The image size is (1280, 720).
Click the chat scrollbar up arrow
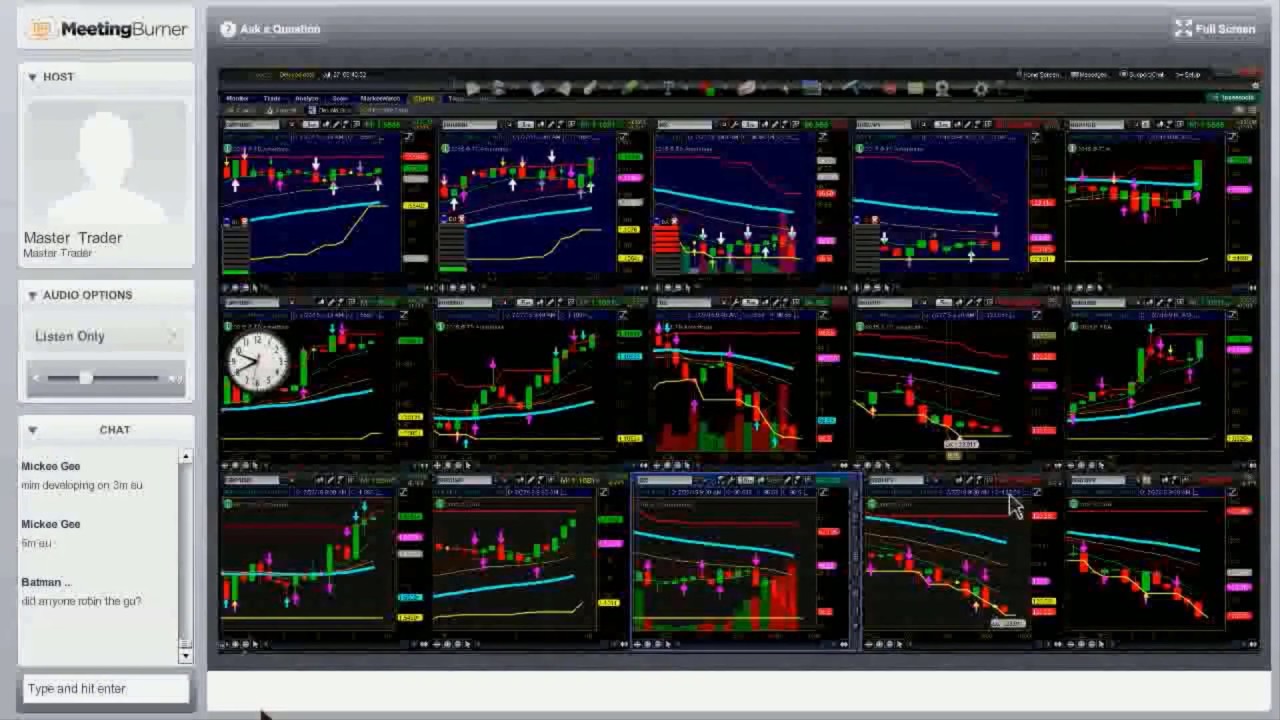[185, 457]
